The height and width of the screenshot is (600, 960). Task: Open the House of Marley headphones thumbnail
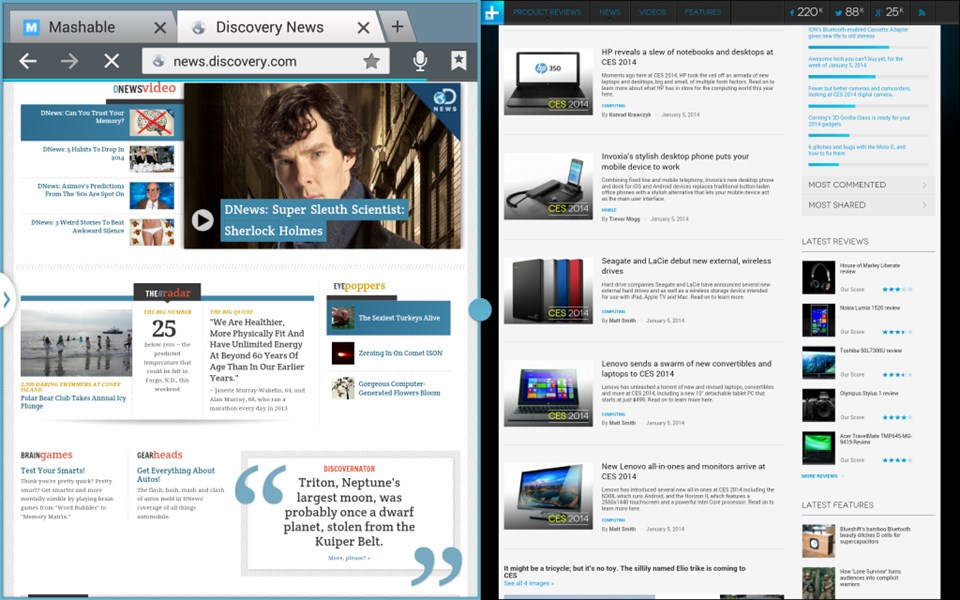(x=819, y=277)
